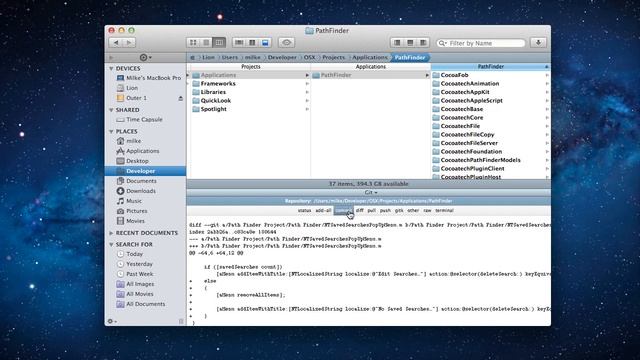The image size is (640, 360).
Task: Open Pictures in the sidebar
Action: click(132, 211)
